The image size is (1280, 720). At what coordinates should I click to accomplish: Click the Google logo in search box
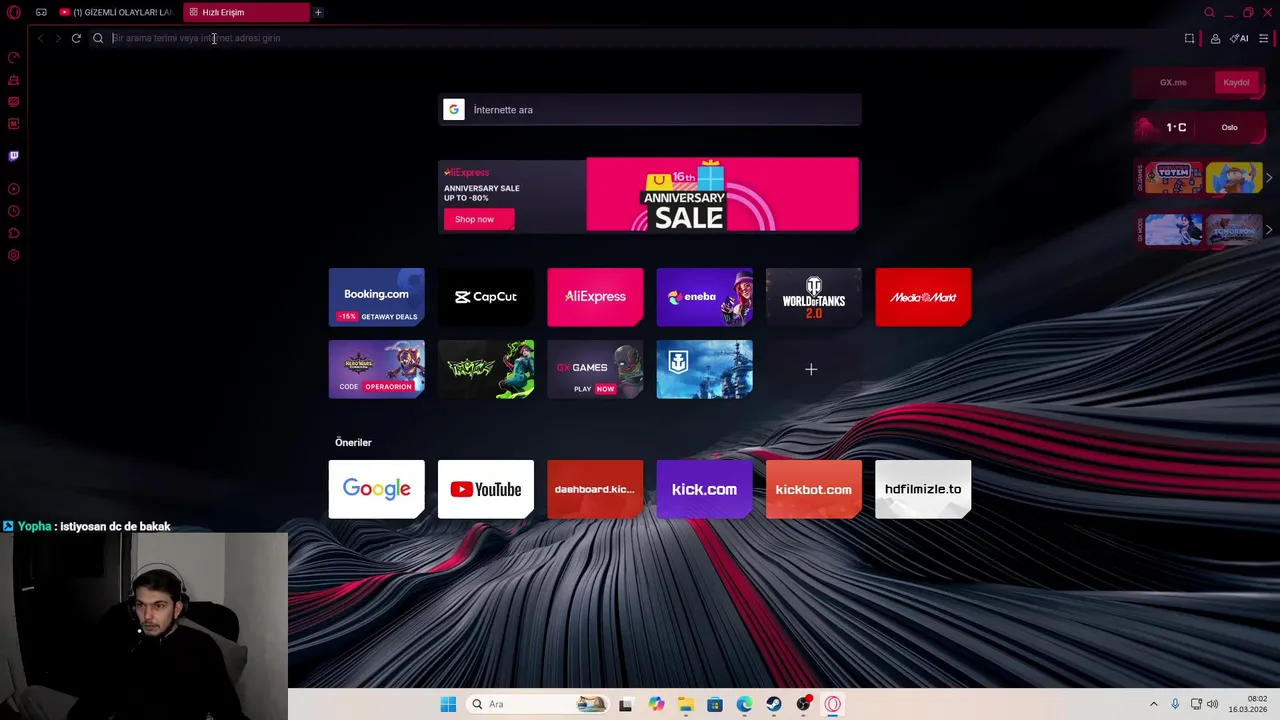pos(454,110)
